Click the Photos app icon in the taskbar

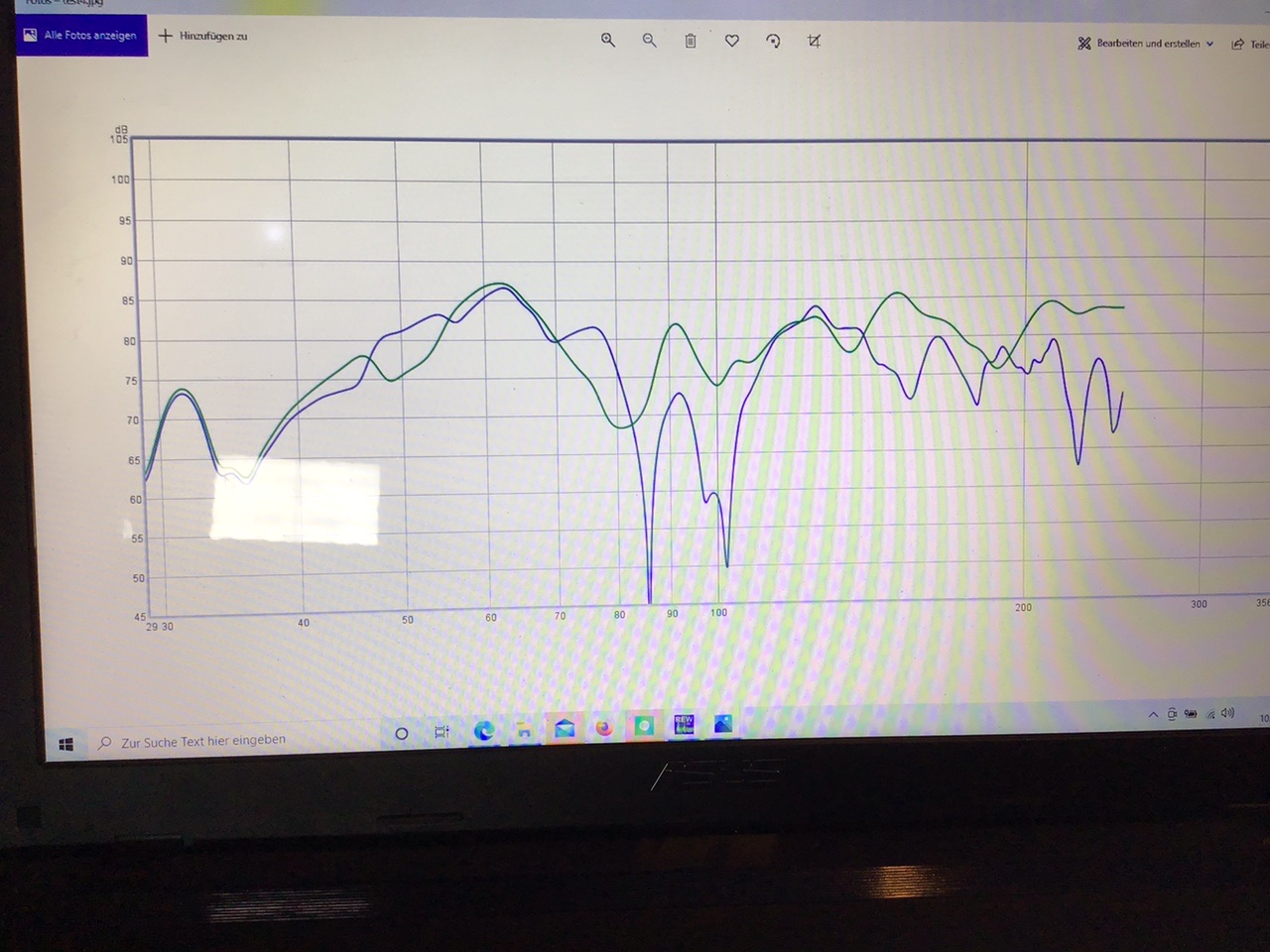pos(723,724)
